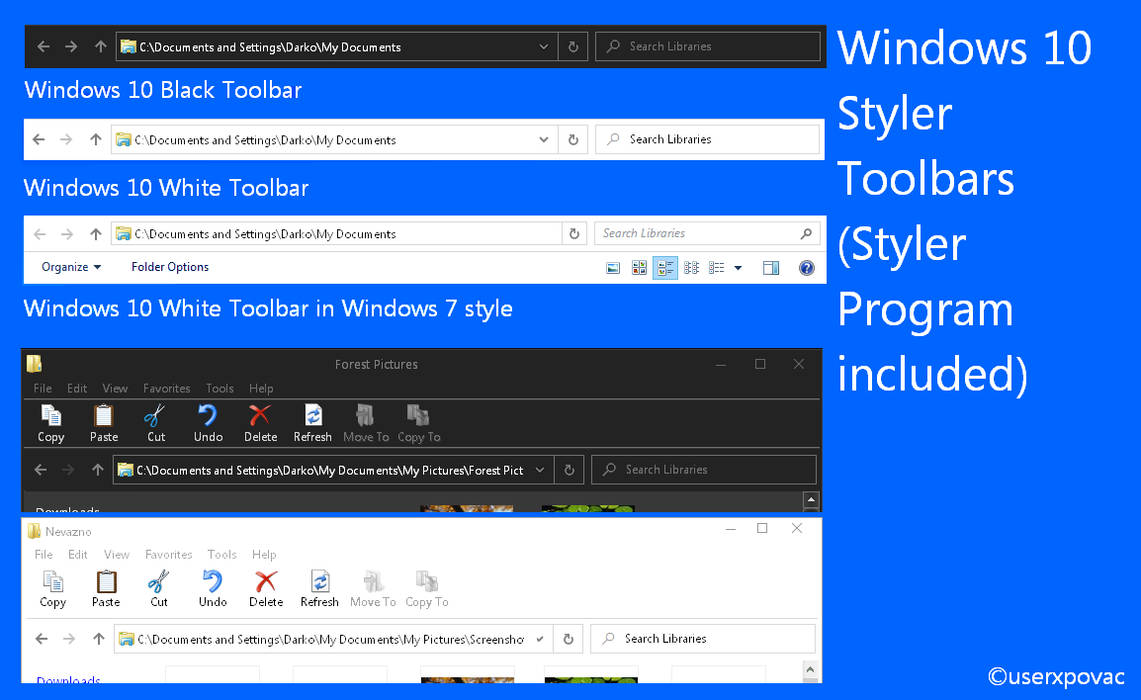The width and height of the screenshot is (1141, 700).
Task: Open the Downloads link
Action: pos(67,681)
